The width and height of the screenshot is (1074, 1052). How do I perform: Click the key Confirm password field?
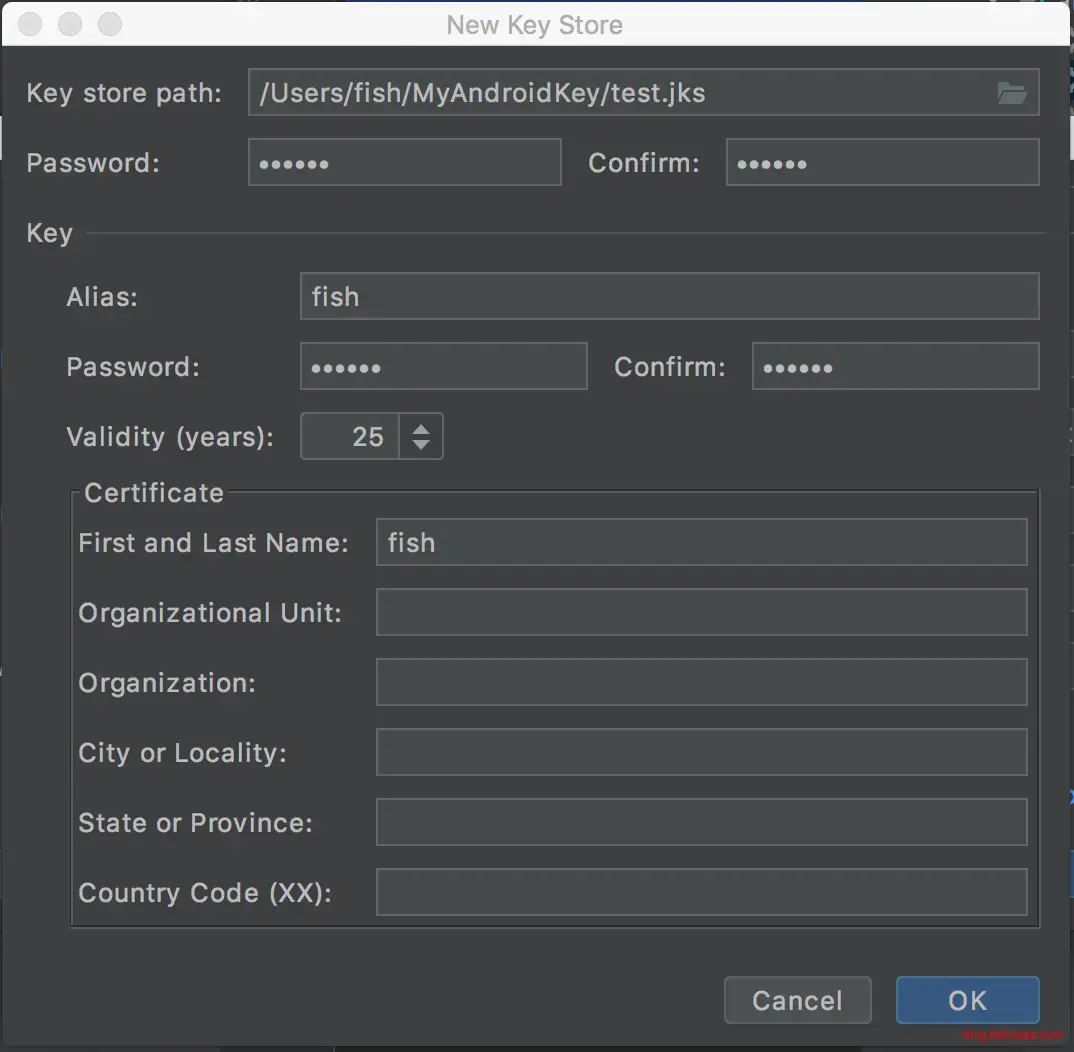[895, 367]
